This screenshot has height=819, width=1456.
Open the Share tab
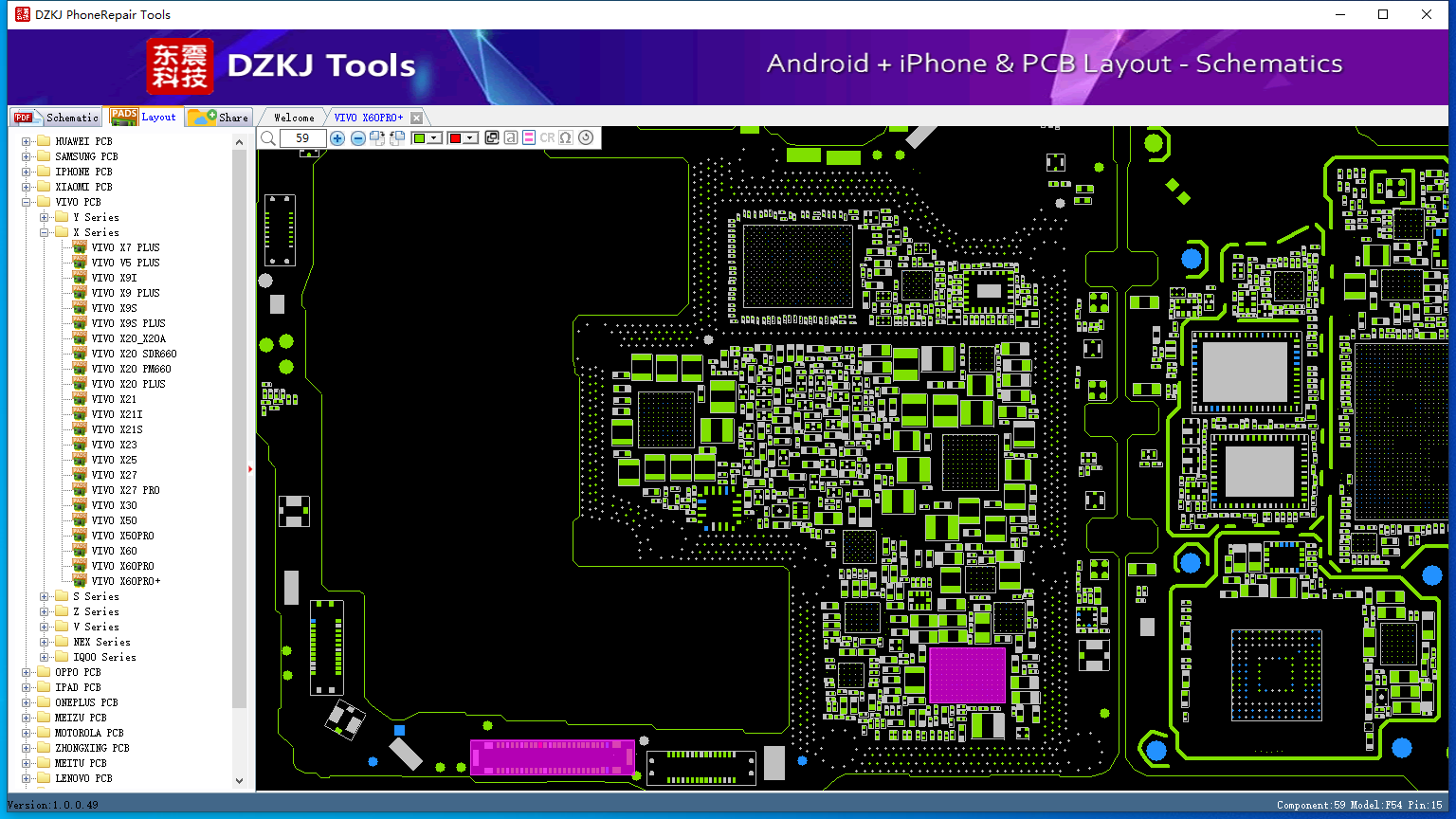pyautogui.click(x=218, y=118)
